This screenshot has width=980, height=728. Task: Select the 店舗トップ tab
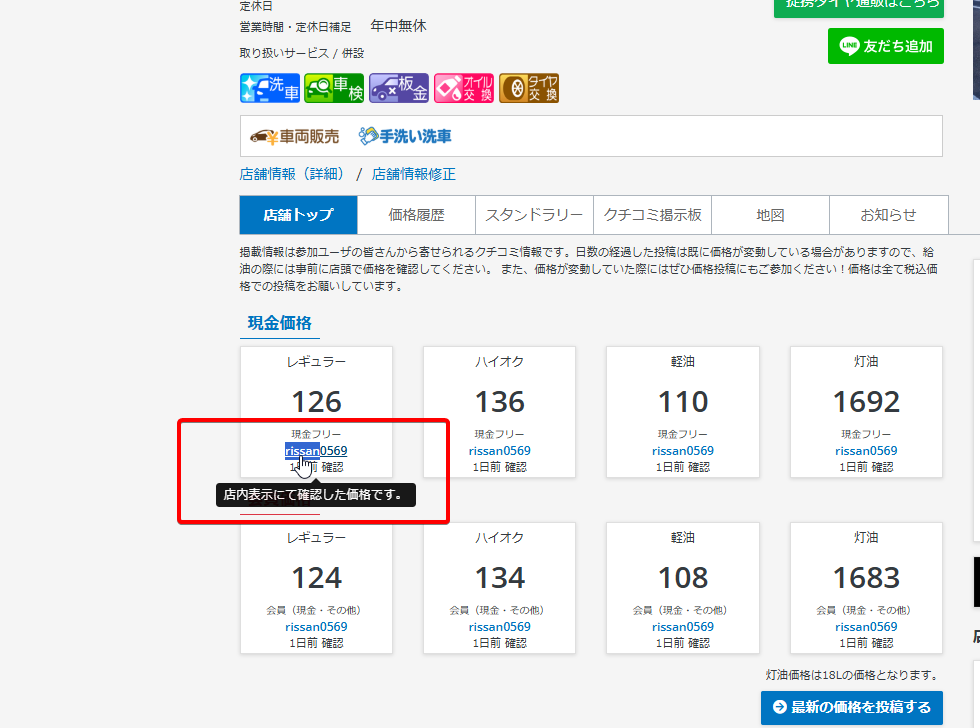(298, 215)
